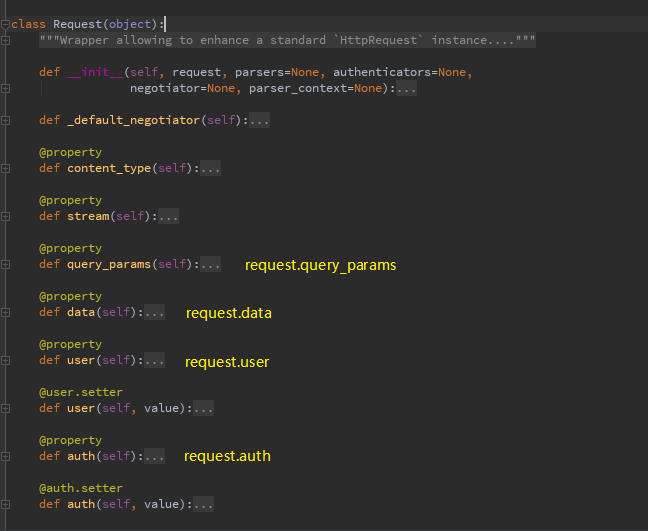
Task: Expand the __init__ method fold marker
Action: (x=5, y=88)
